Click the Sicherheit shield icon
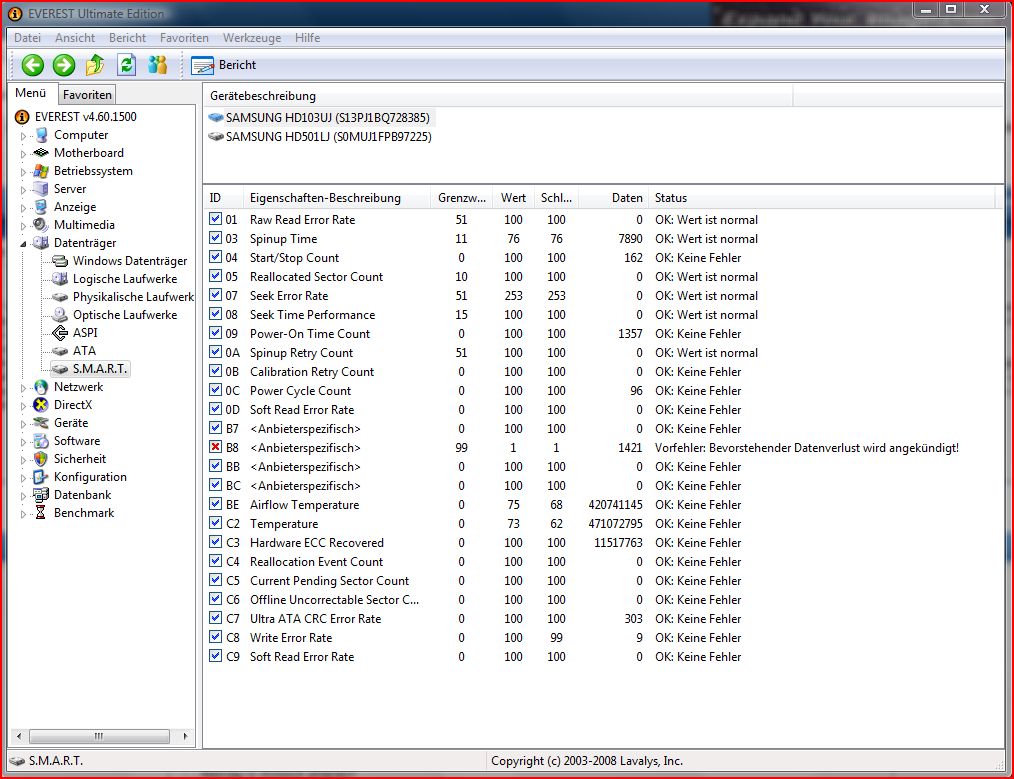Image resolution: width=1014 pixels, height=779 pixels. click(x=41, y=459)
